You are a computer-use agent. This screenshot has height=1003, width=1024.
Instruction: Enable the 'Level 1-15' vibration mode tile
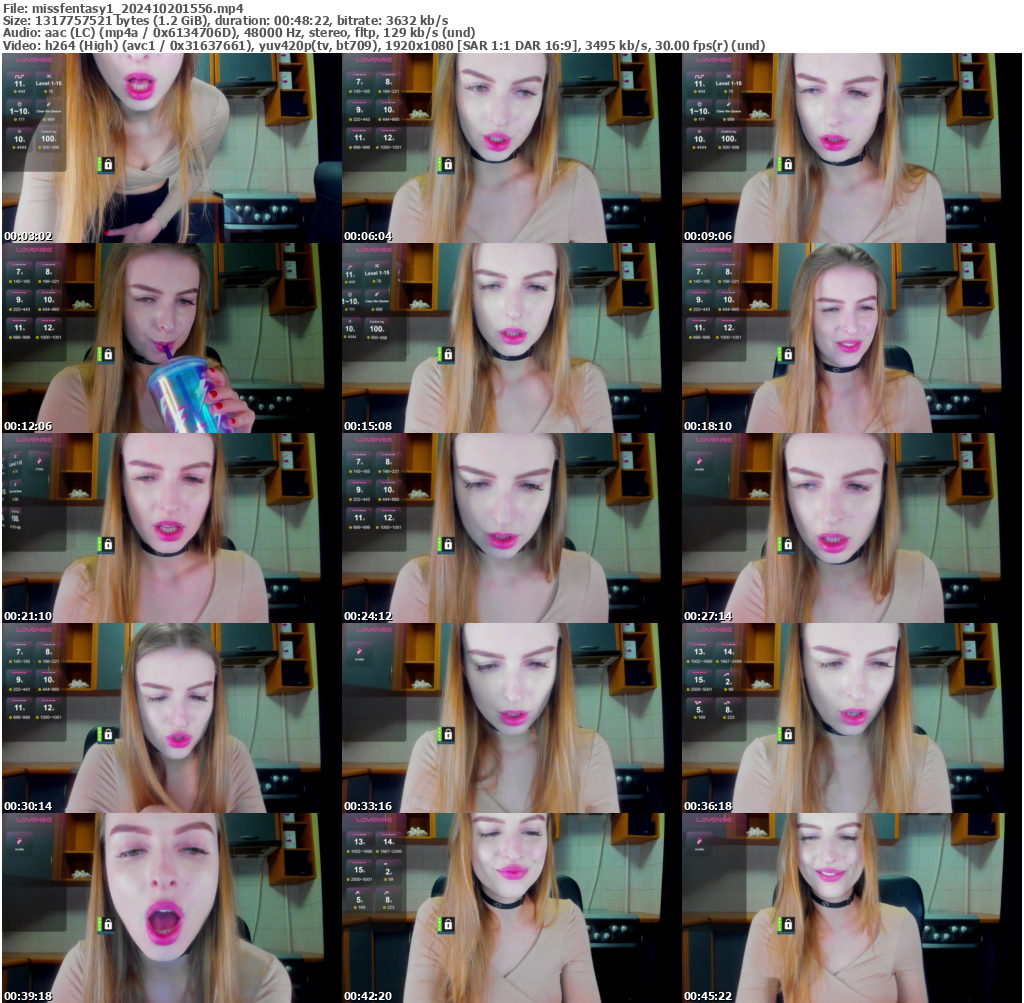tap(48, 83)
